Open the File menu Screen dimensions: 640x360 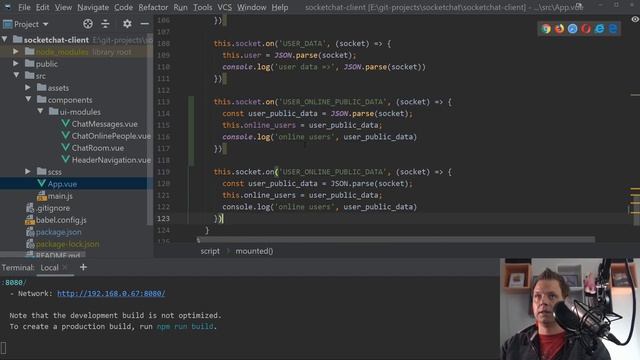pos(24,7)
